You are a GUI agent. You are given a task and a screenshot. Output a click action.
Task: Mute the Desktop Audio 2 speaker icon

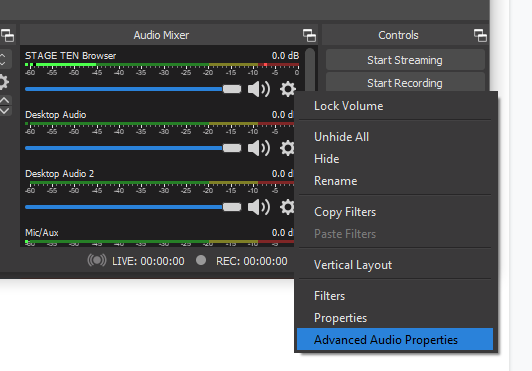259,207
